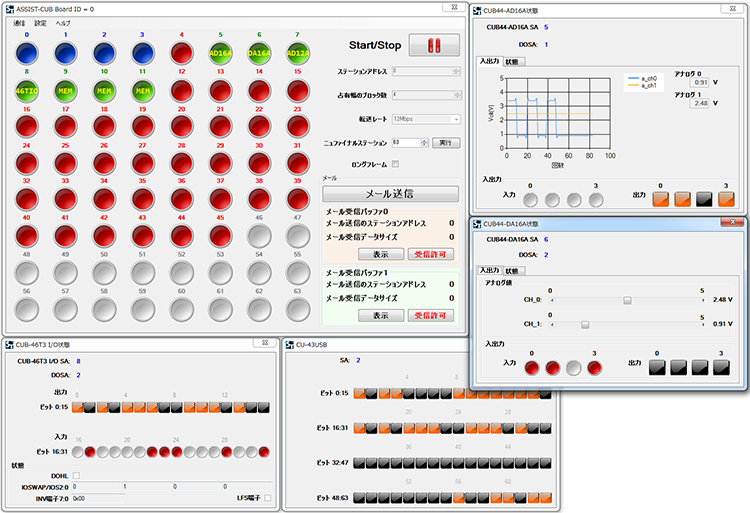Click CH_1 slider left arrow
The height and width of the screenshot is (513, 750).
click(x=552, y=325)
